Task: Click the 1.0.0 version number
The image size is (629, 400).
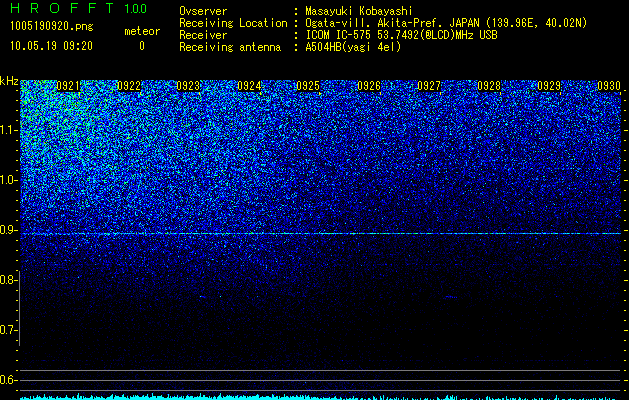Action: pyautogui.click(x=135, y=8)
